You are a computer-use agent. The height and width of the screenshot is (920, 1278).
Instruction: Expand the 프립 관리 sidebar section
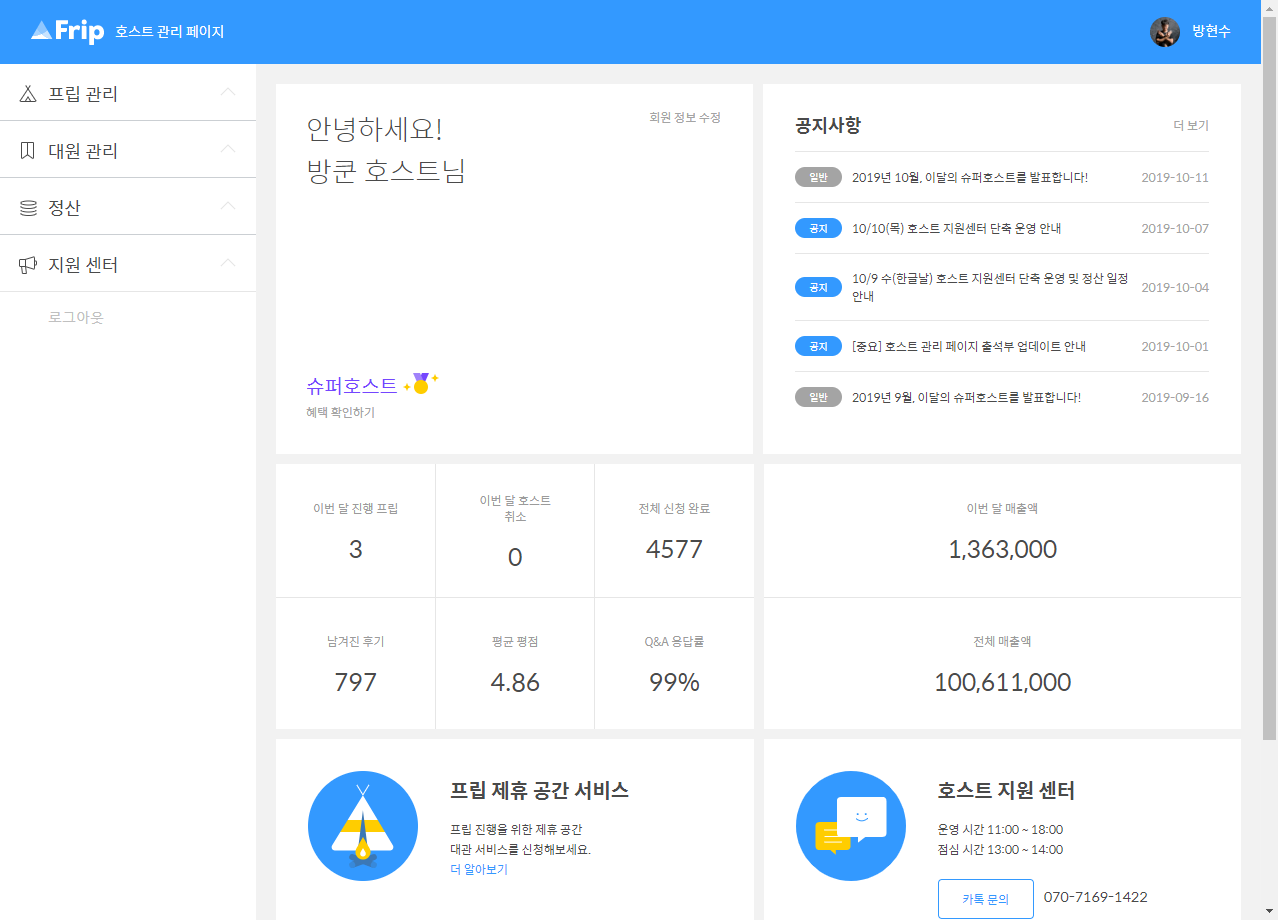128,93
